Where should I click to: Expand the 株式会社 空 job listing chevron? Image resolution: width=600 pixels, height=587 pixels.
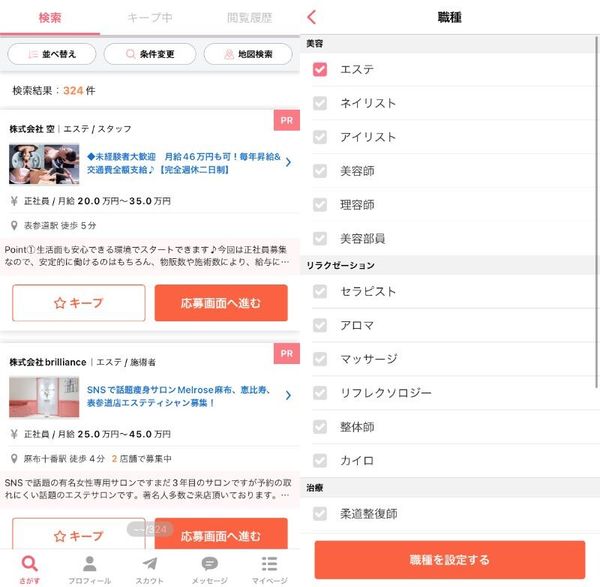pyautogui.click(x=289, y=162)
